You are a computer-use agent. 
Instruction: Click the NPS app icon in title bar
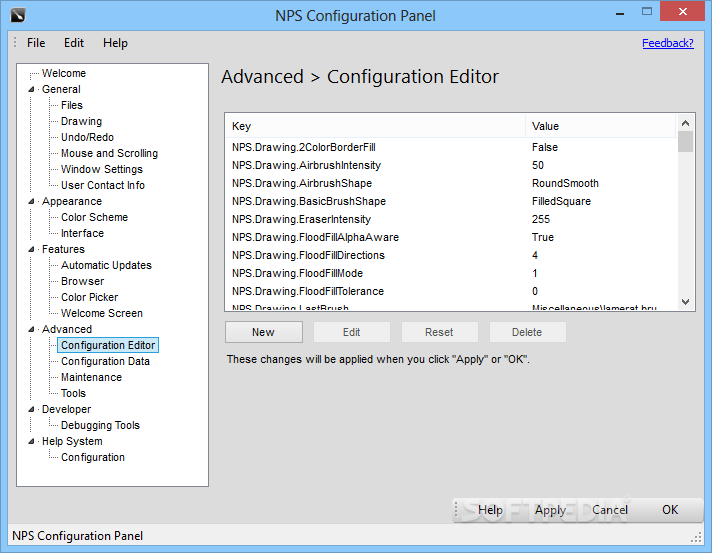click(x=18, y=16)
